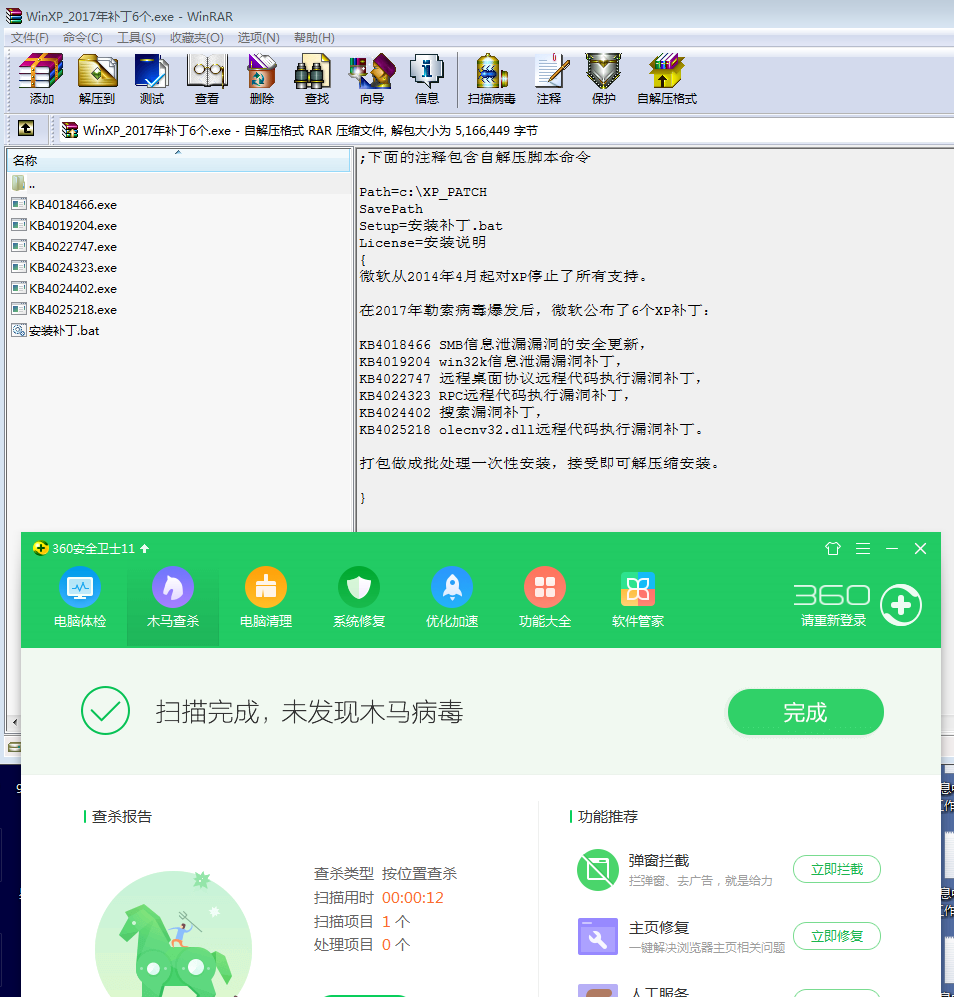Open 优化加速 optimization in 360
Screen dimensions: 954x997
(x=452, y=597)
